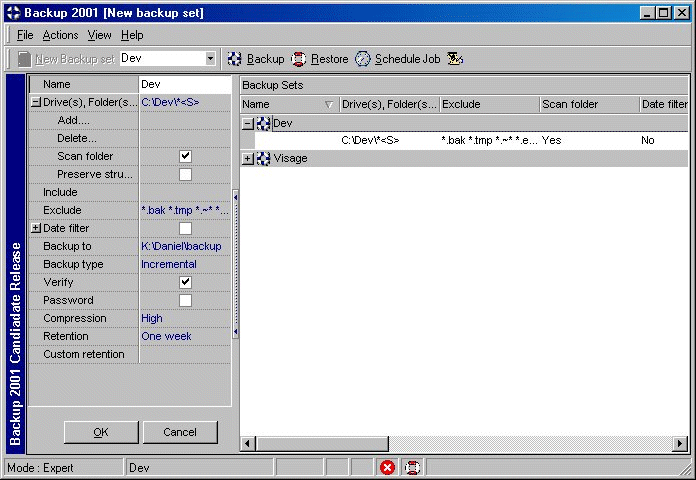Click the Date filter column header
Screen dimensions: 696x480
click(664, 104)
